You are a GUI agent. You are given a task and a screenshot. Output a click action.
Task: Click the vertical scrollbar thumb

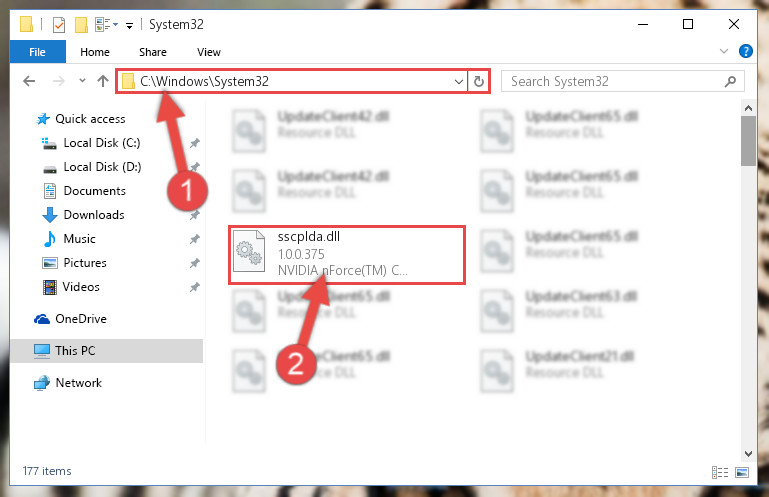tap(748, 141)
